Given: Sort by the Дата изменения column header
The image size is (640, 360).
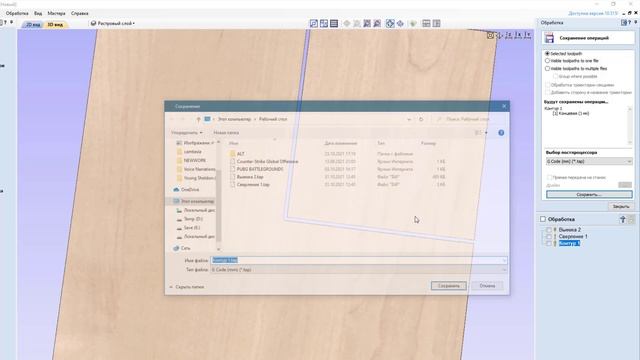Looking at the screenshot, I should pos(341,144).
